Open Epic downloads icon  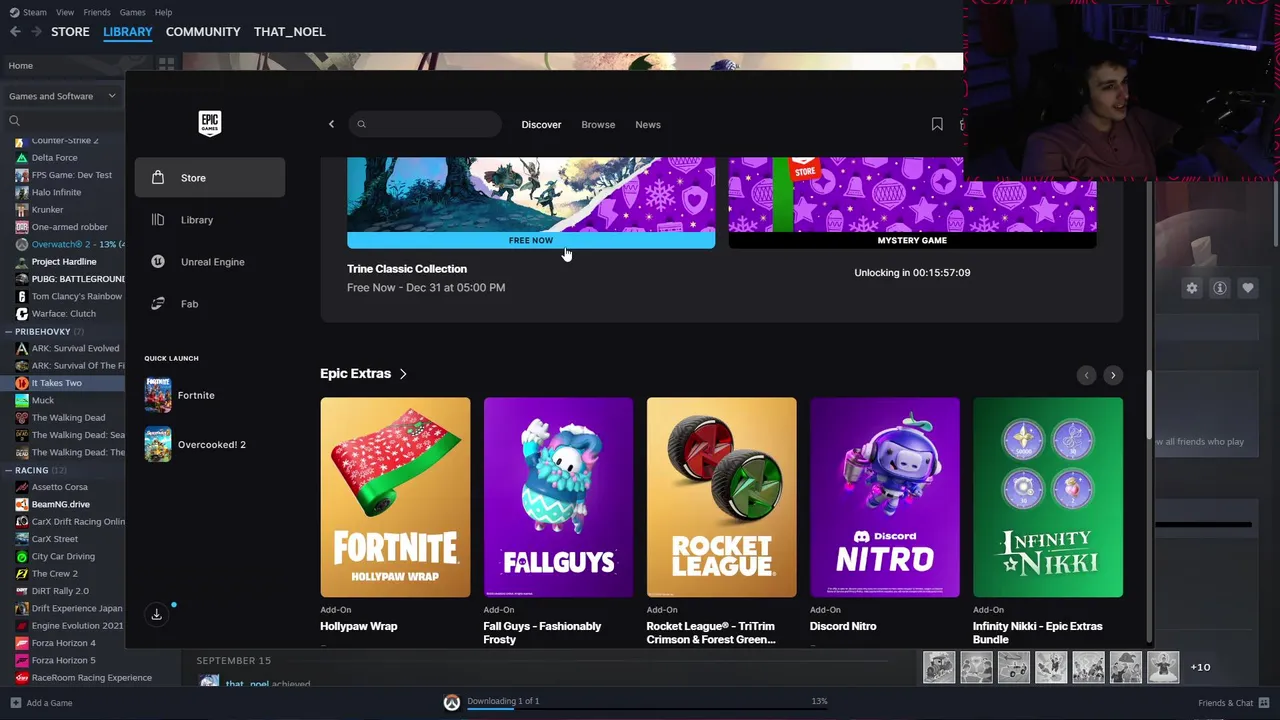pyautogui.click(x=157, y=614)
